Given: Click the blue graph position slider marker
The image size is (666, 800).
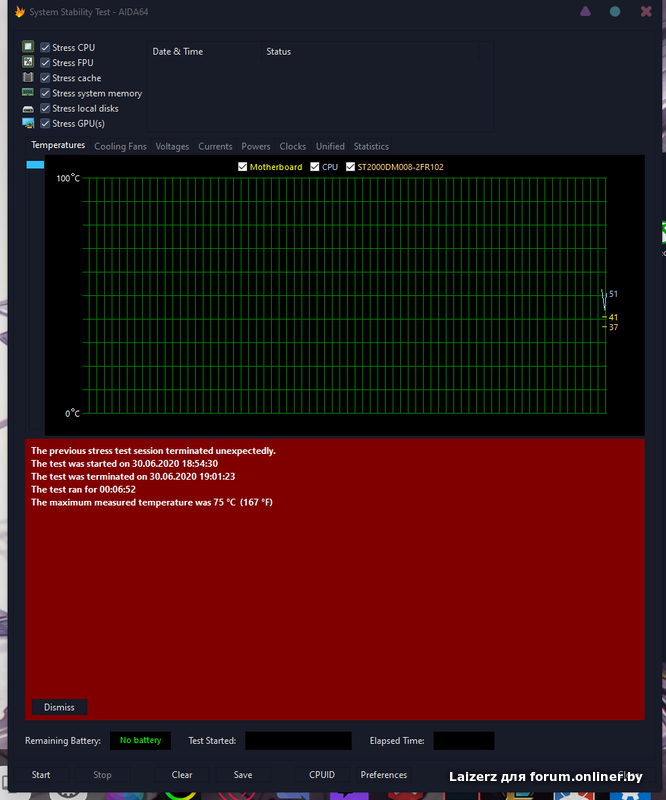Looking at the screenshot, I should pos(35,165).
